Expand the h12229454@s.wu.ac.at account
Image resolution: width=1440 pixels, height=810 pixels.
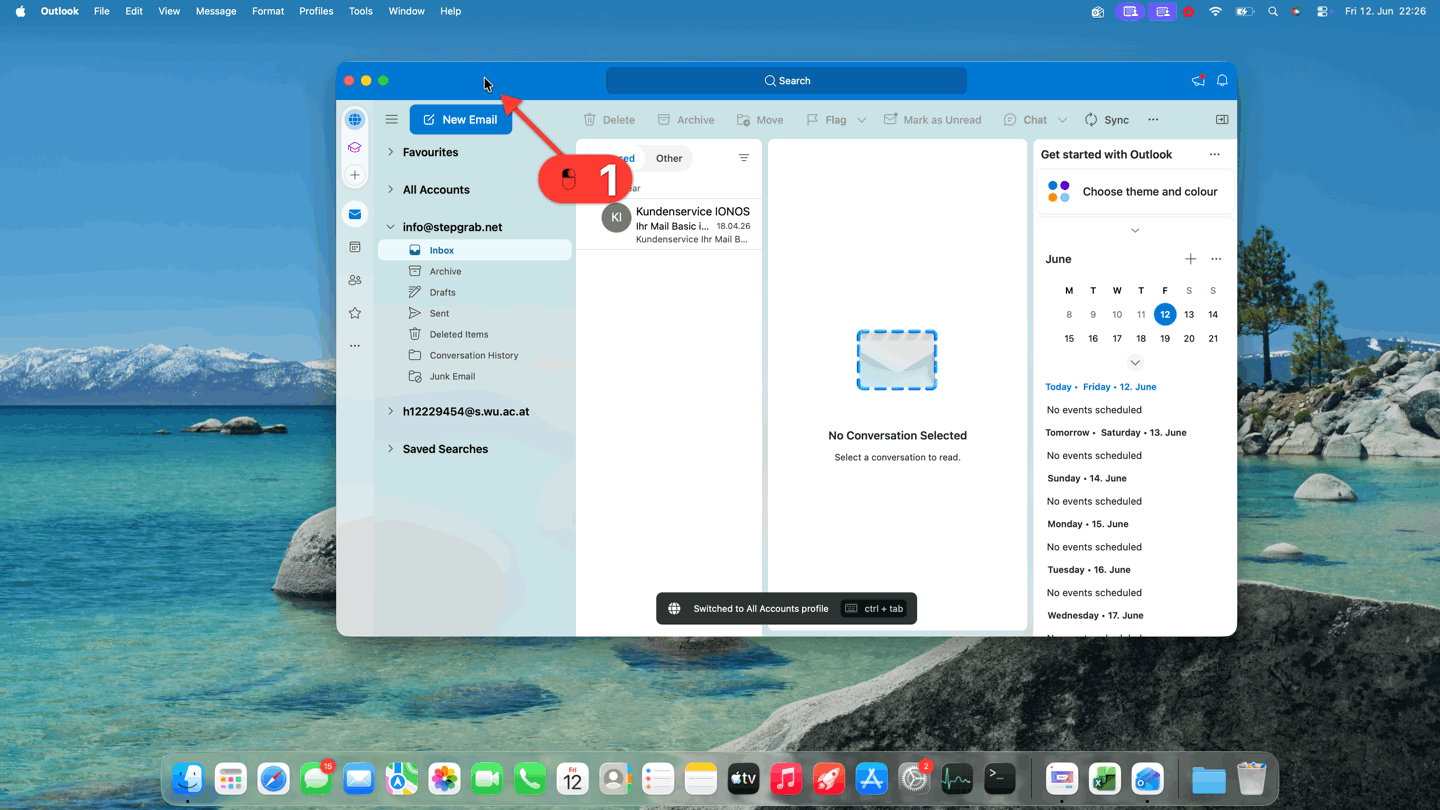coord(390,411)
